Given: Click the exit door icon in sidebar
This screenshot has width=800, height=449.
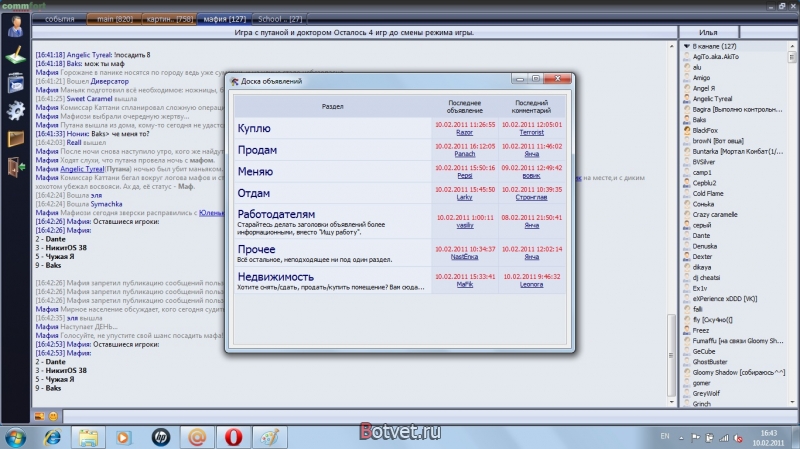Looking at the screenshot, I should click(x=16, y=167).
